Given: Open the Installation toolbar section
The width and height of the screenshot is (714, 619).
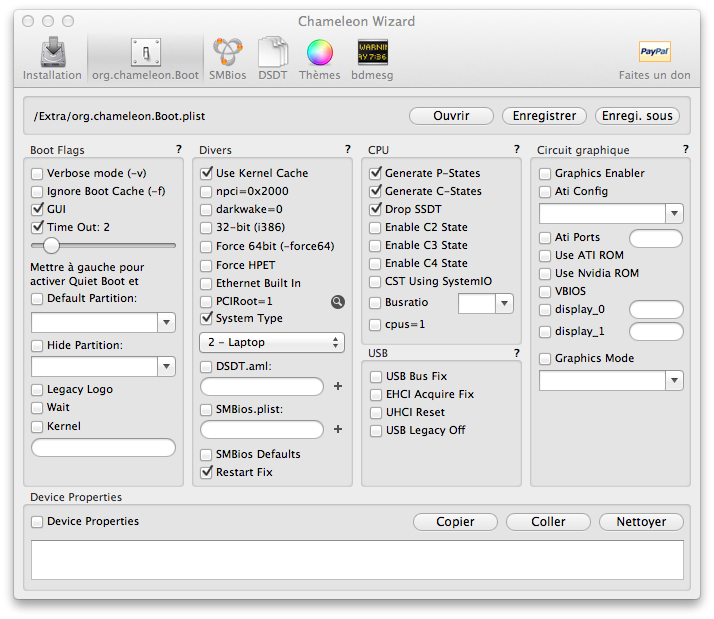Looking at the screenshot, I should pyautogui.click(x=52, y=59).
